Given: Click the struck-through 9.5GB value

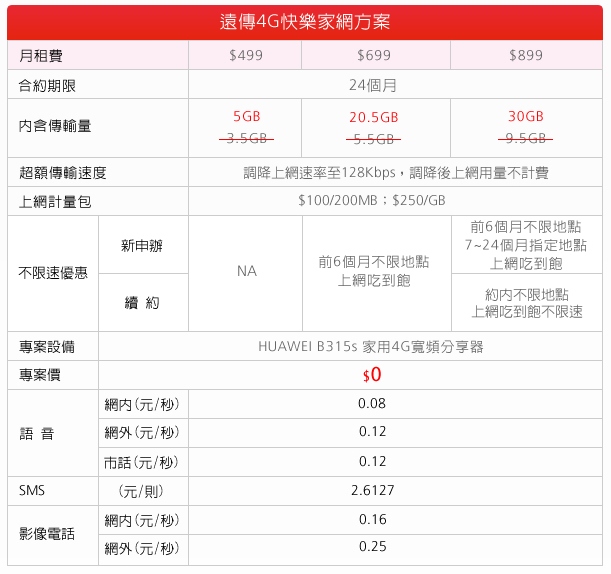Looking at the screenshot, I should pos(525,138).
